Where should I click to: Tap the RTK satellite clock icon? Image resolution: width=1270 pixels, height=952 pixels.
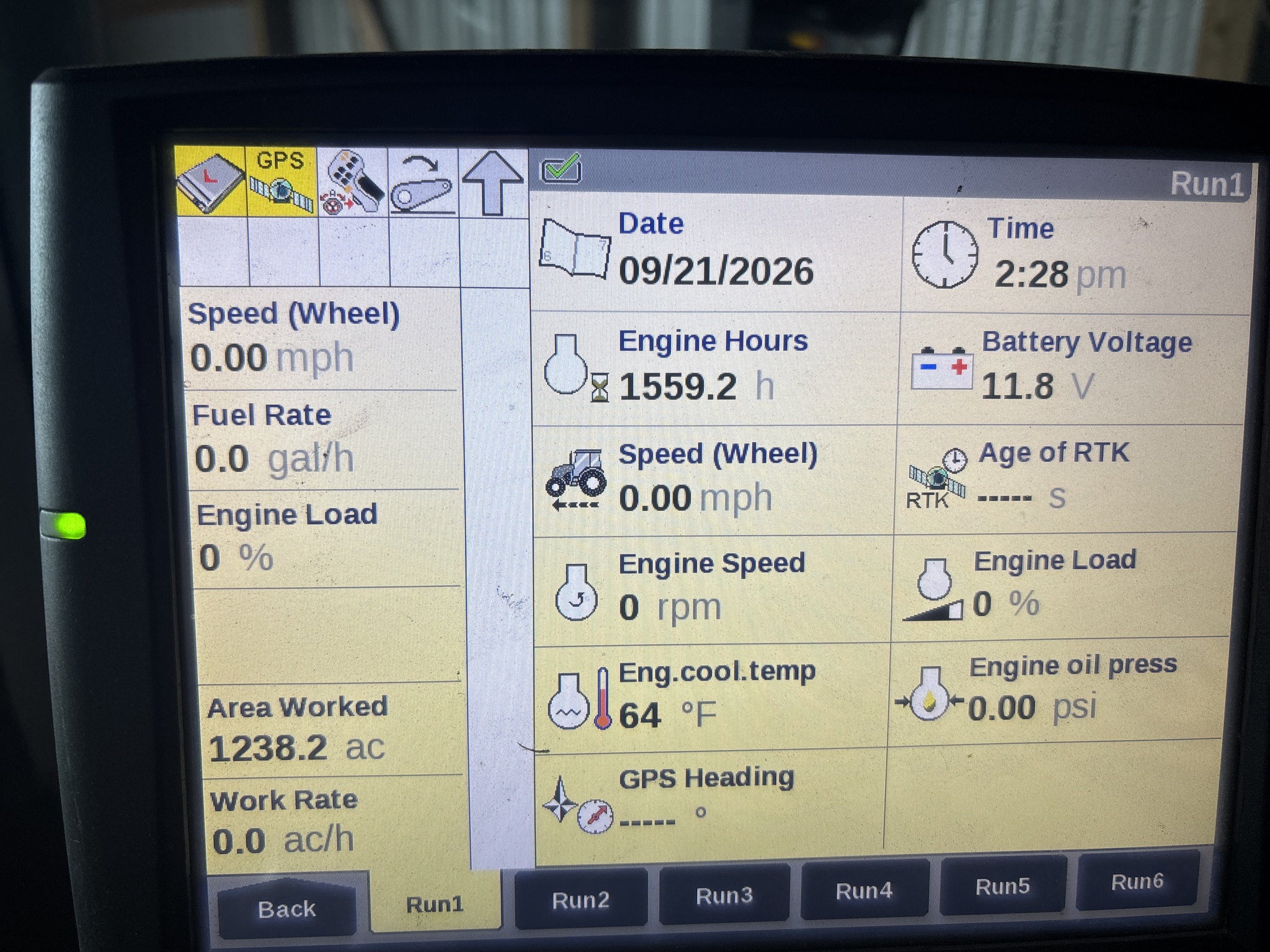938,478
